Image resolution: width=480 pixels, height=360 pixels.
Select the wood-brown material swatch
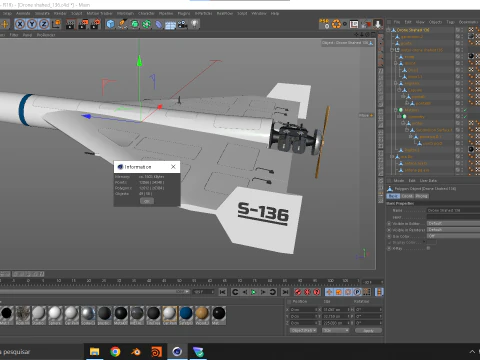coord(202,313)
